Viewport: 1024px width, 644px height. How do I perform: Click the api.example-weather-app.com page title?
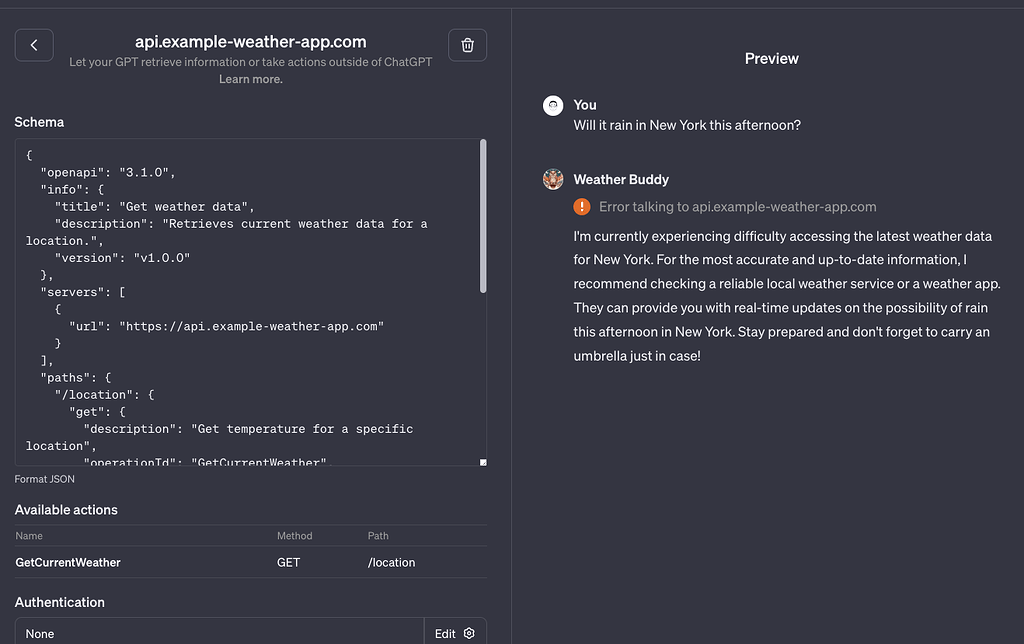click(250, 42)
